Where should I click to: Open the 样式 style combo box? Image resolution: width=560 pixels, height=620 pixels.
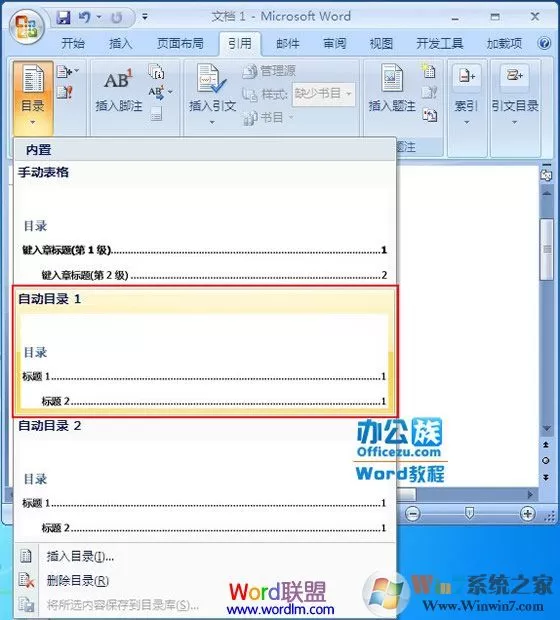pyautogui.click(x=324, y=94)
